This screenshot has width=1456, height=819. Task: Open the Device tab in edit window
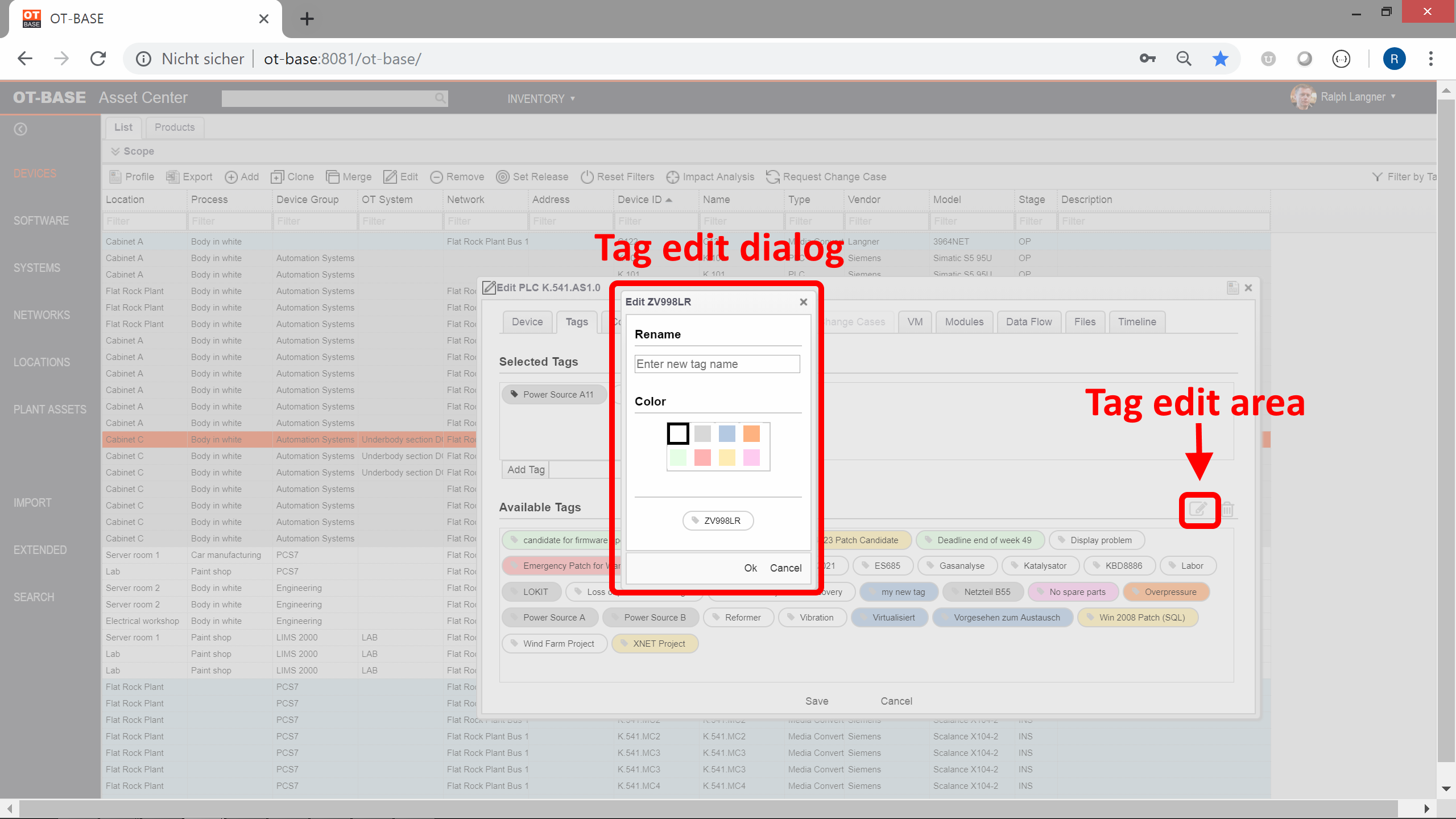point(527,322)
